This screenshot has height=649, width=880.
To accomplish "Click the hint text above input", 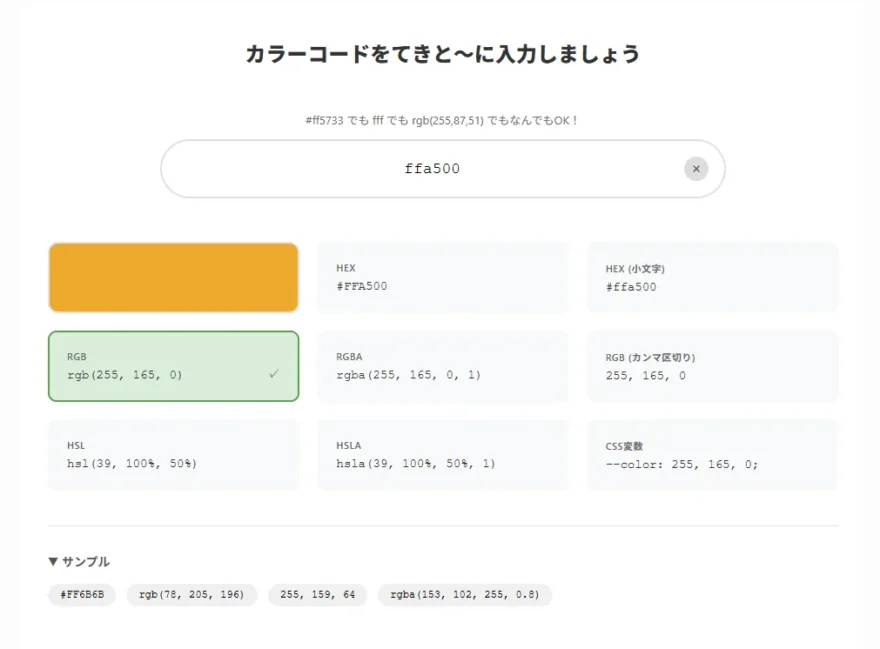I will click(442, 120).
